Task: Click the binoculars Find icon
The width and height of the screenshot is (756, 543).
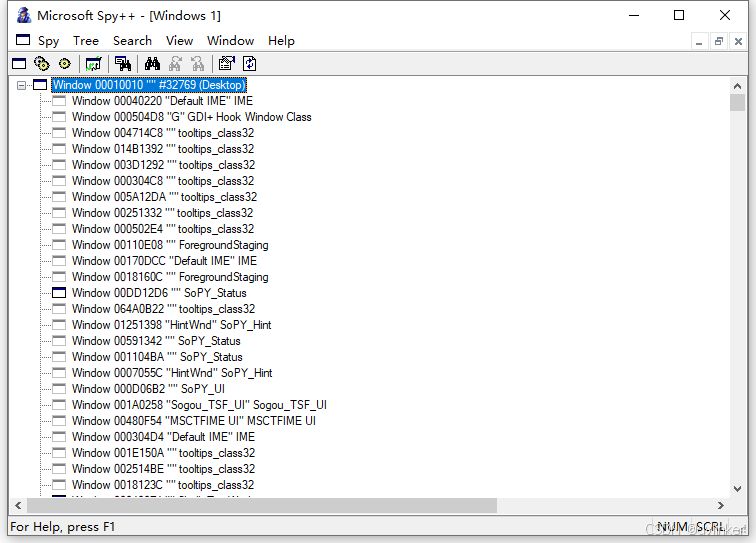Action: point(152,64)
